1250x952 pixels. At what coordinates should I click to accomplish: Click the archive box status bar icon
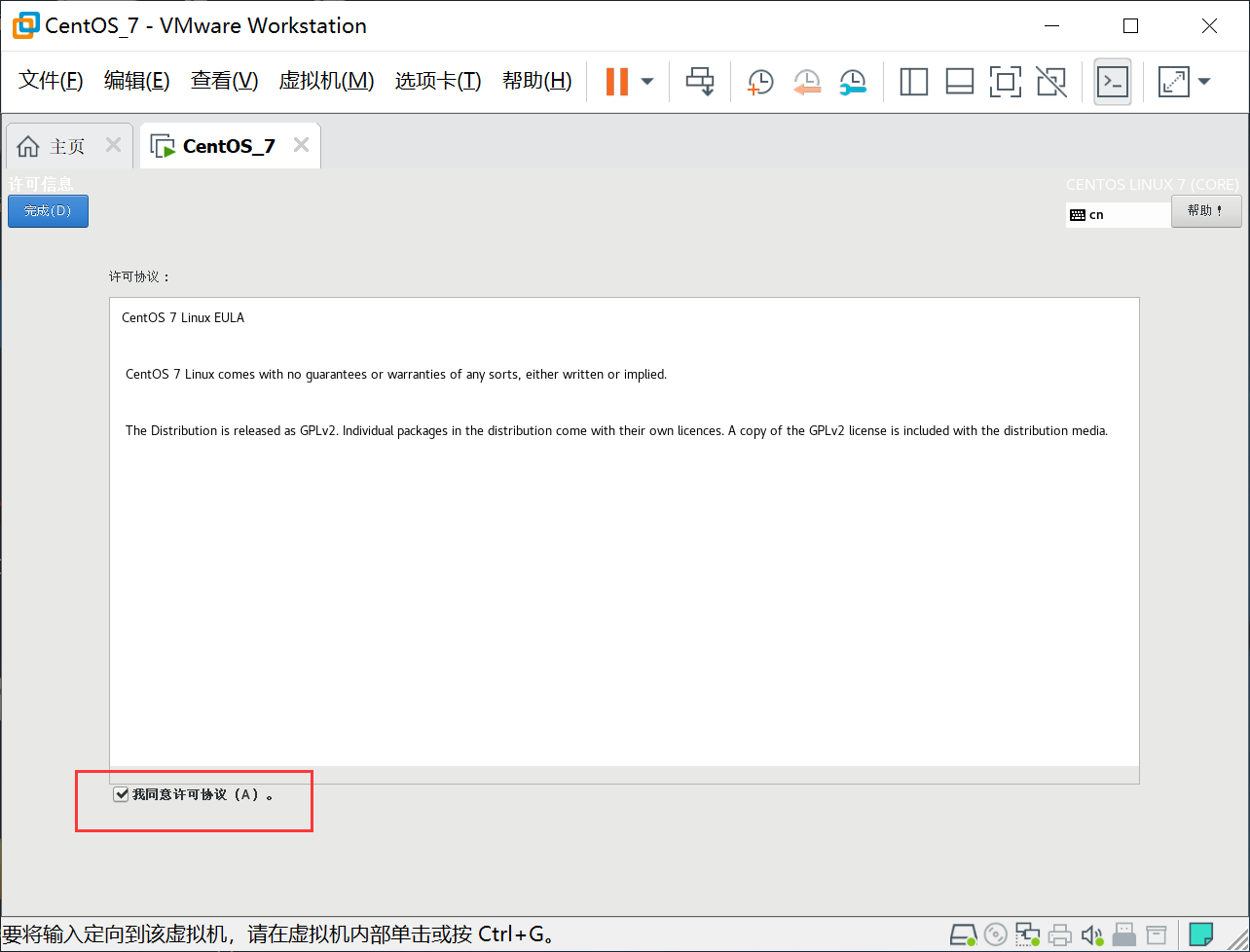pyautogui.click(x=1156, y=935)
